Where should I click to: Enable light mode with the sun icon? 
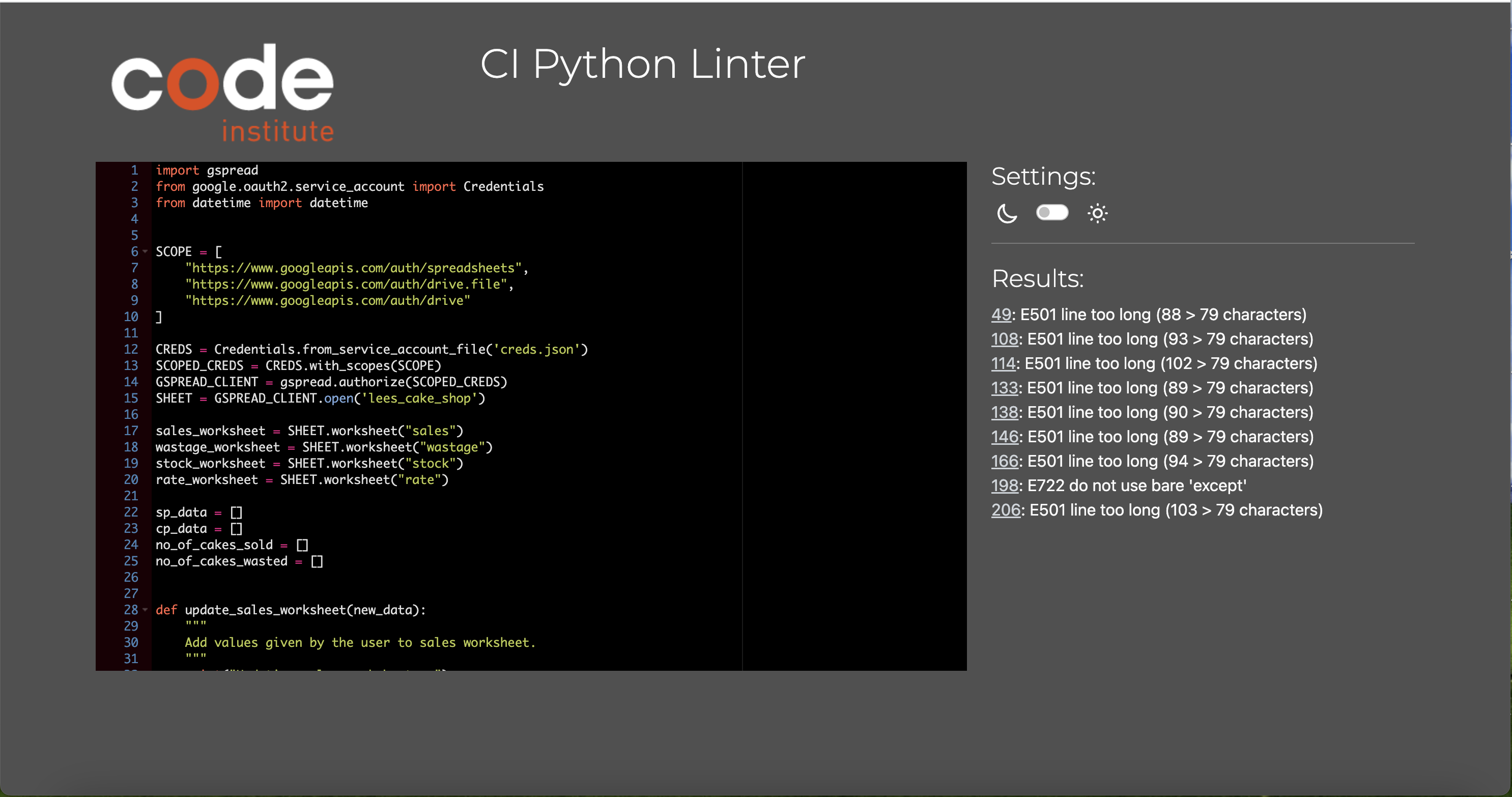pyautogui.click(x=1097, y=213)
